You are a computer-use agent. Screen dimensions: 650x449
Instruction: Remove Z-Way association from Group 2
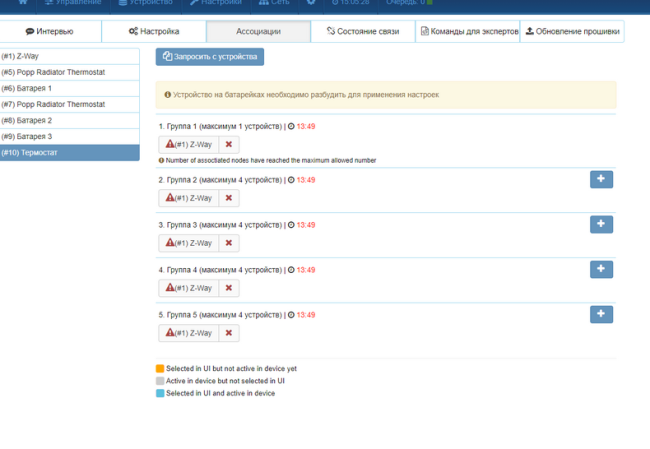click(x=228, y=198)
